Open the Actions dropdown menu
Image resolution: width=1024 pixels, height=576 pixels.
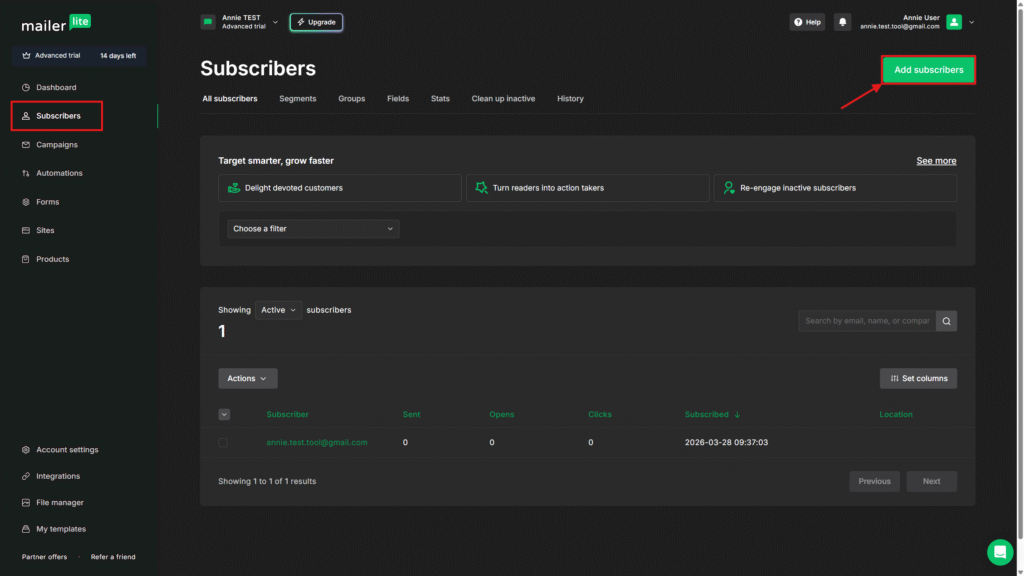[247, 379]
